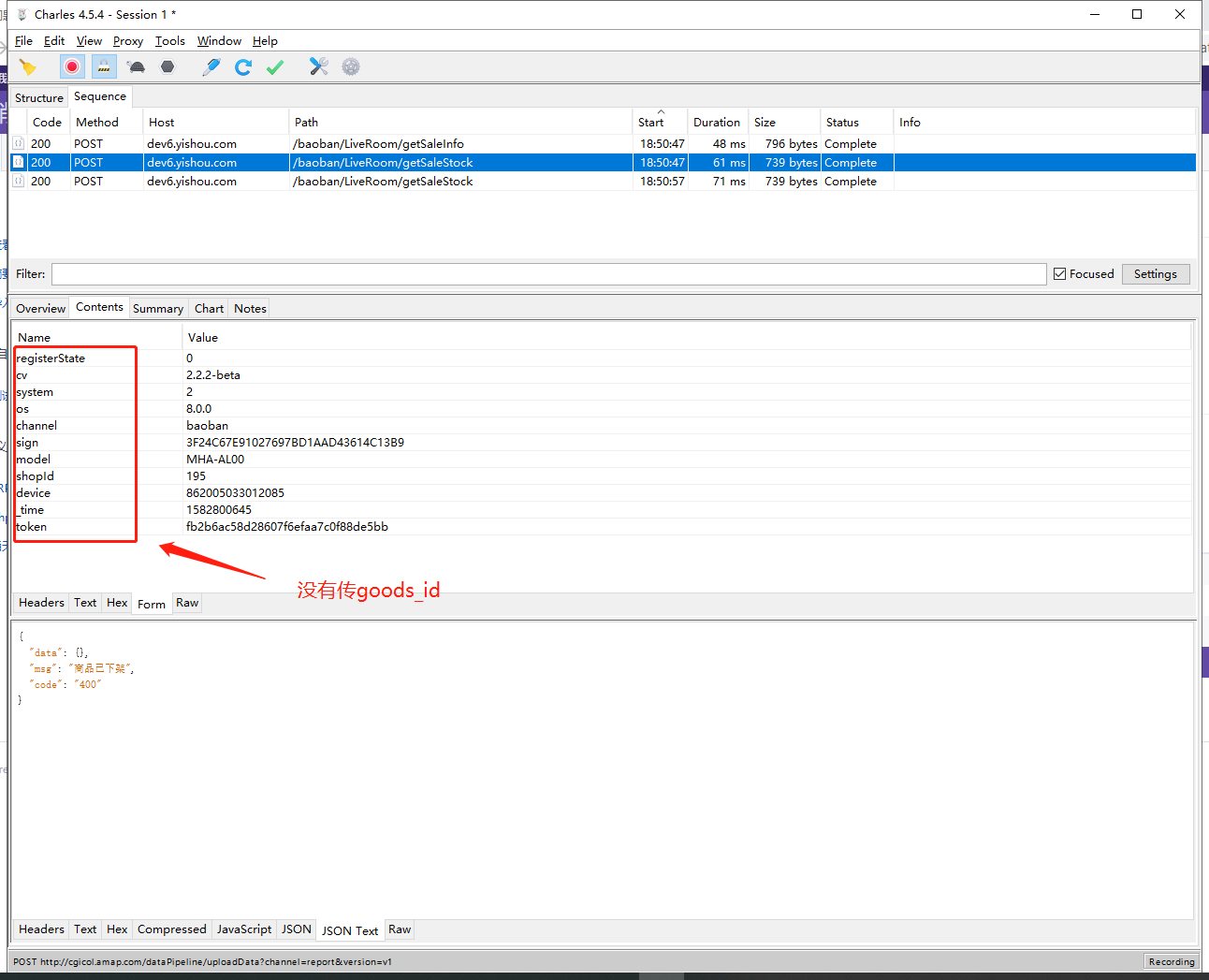Image resolution: width=1209 pixels, height=980 pixels.
Task: Show request Text tab
Action: 85,603
